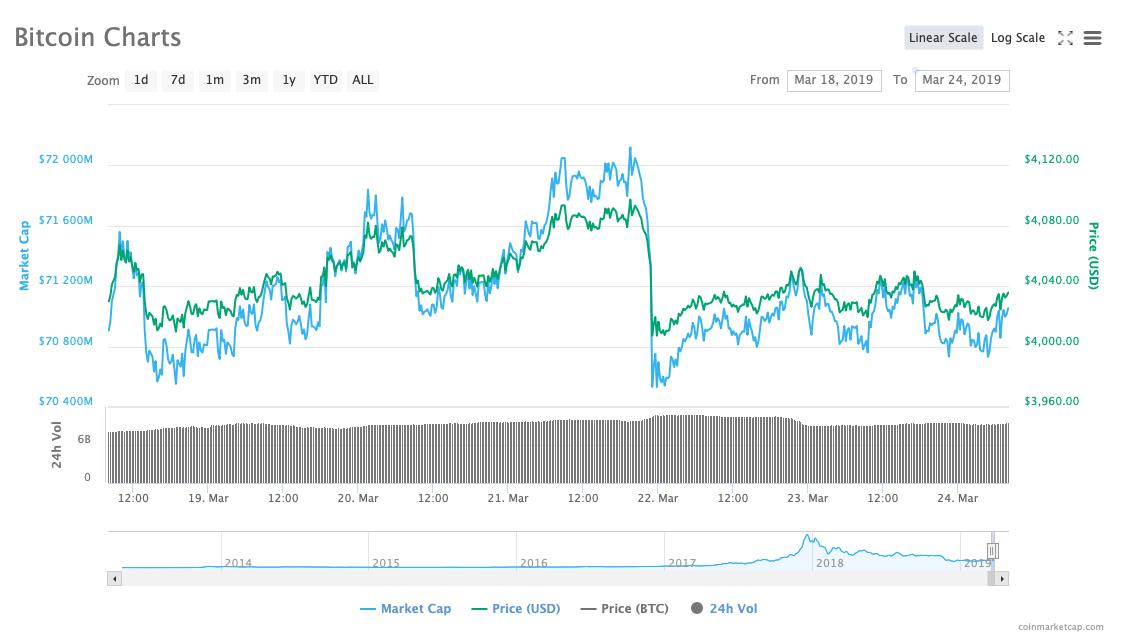
Task: Hide the Price (USD) series
Action: pyautogui.click(x=515, y=608)
